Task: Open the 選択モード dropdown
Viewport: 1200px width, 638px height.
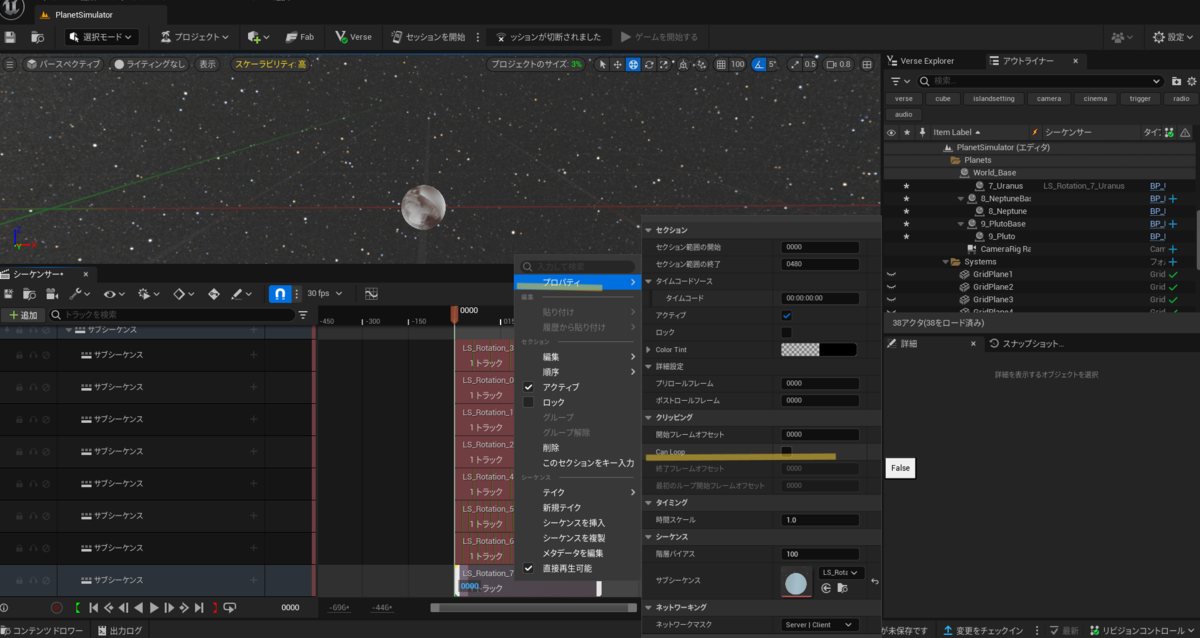Action: click(102, 37)
